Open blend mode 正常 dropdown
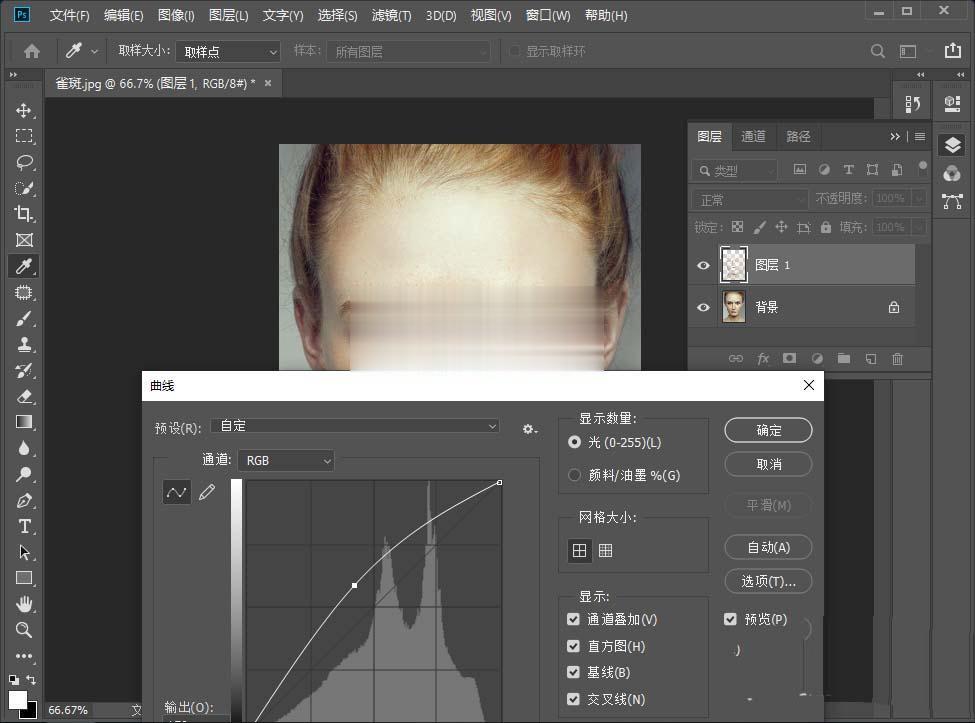This screenshot has height=723, width=975. point(750,200)
